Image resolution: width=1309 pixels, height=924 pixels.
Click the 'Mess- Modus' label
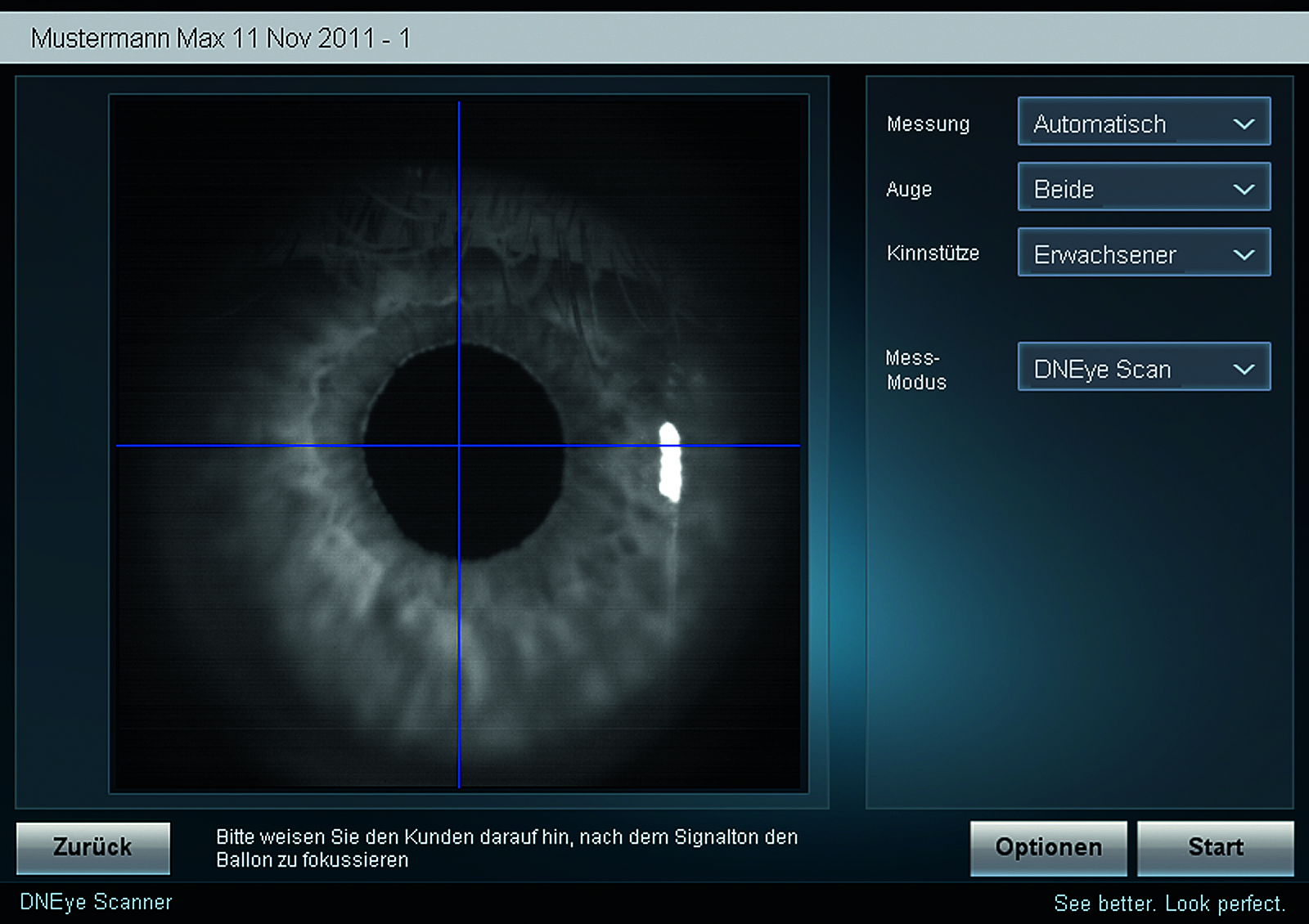point(916,370)
